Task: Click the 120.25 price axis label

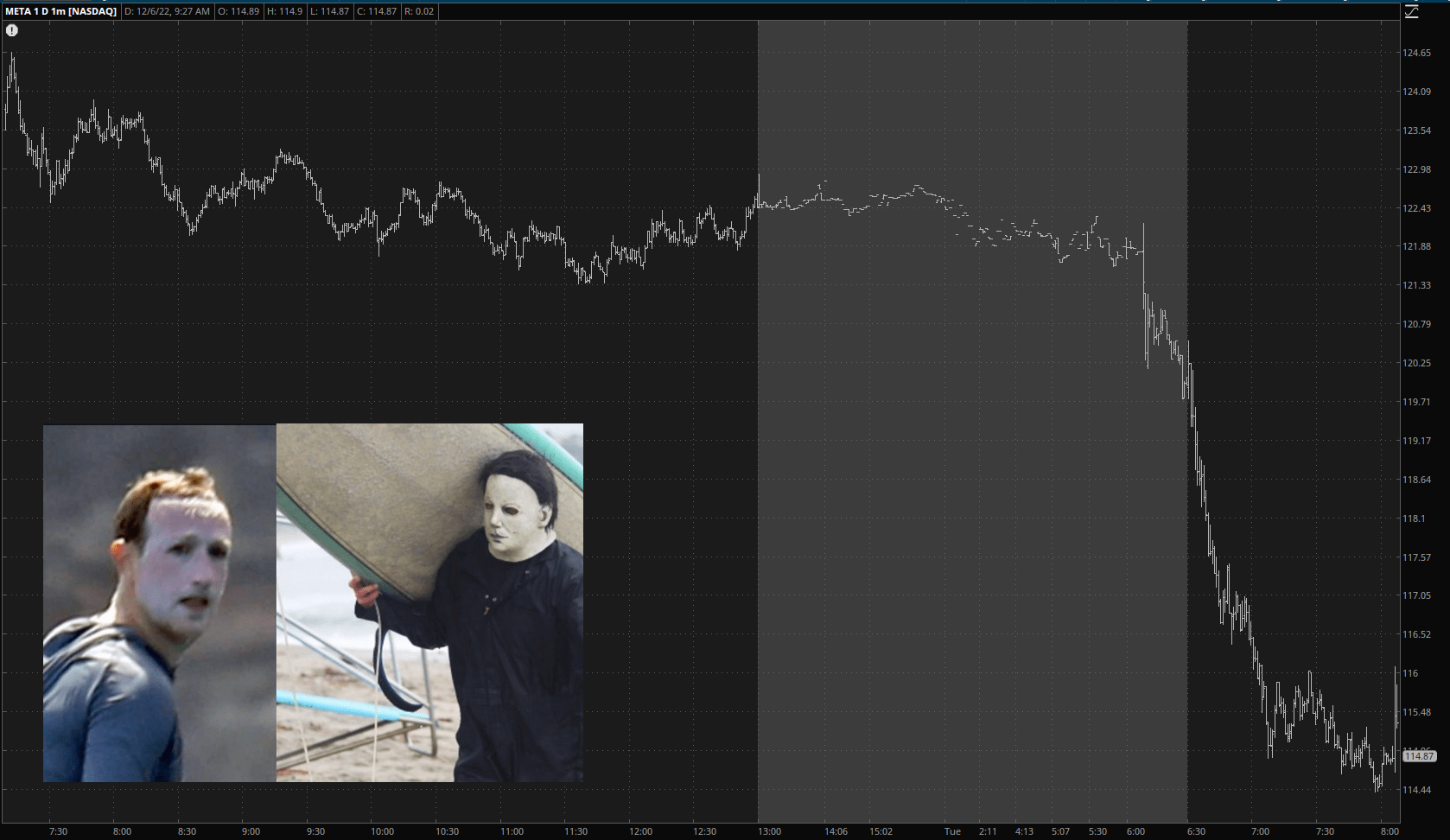Action: 1416,363
